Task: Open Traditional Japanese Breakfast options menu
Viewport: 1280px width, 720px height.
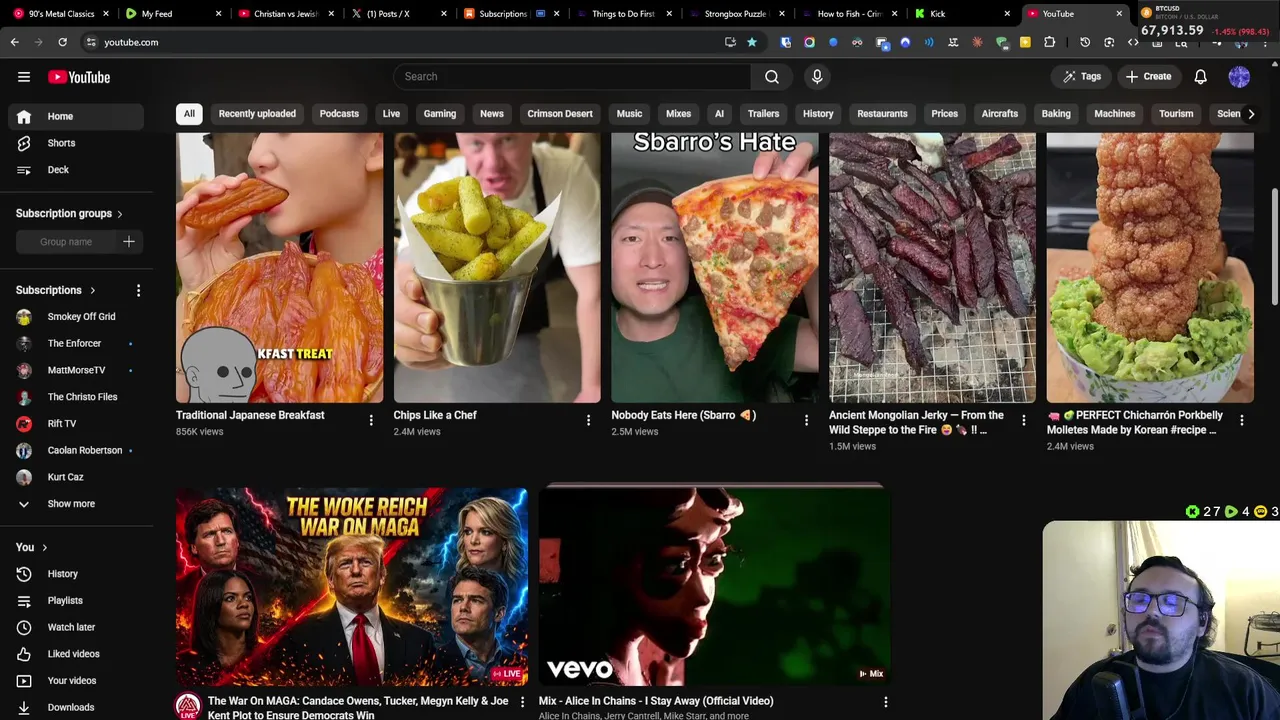Action: pyautogui.click(x=371, y=421)
